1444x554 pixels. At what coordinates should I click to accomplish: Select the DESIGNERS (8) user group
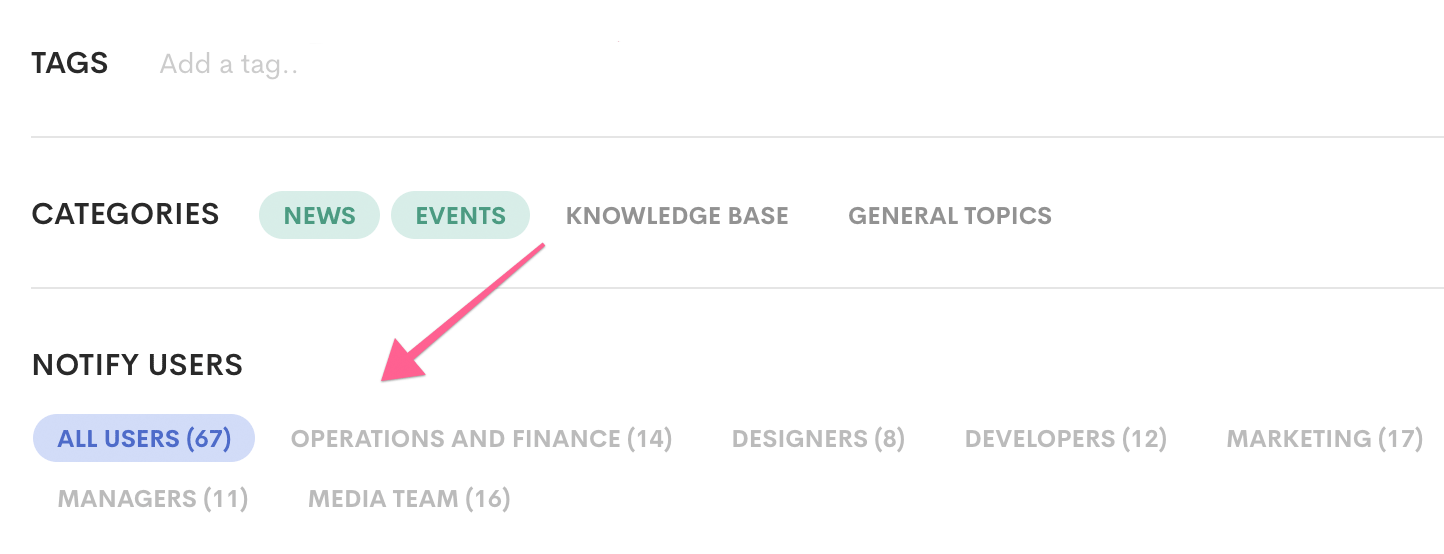818,438
